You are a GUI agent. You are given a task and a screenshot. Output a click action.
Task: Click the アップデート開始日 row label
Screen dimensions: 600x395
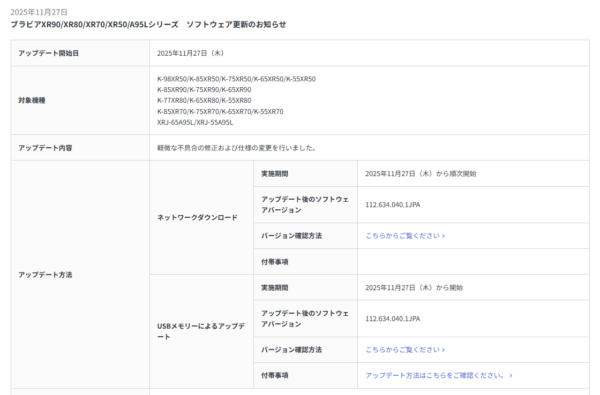[48, 53]
